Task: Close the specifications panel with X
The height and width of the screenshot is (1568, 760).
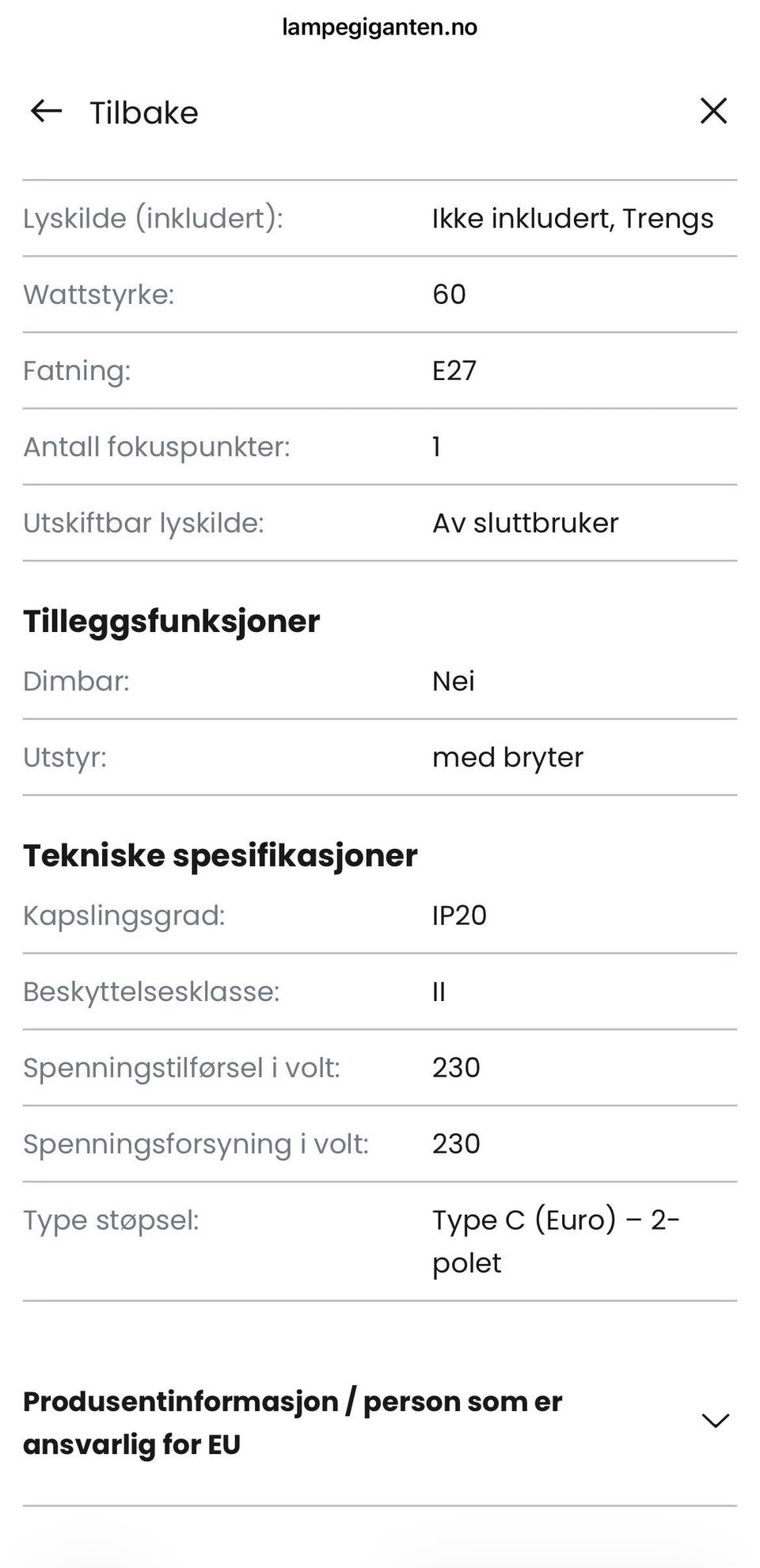Action: click(713, 111)
